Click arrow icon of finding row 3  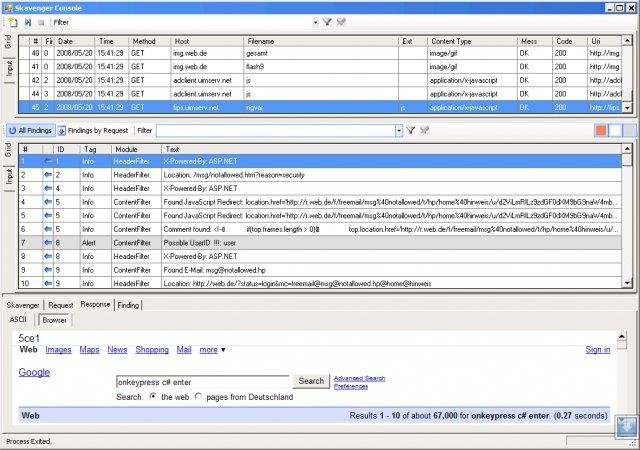48,188
